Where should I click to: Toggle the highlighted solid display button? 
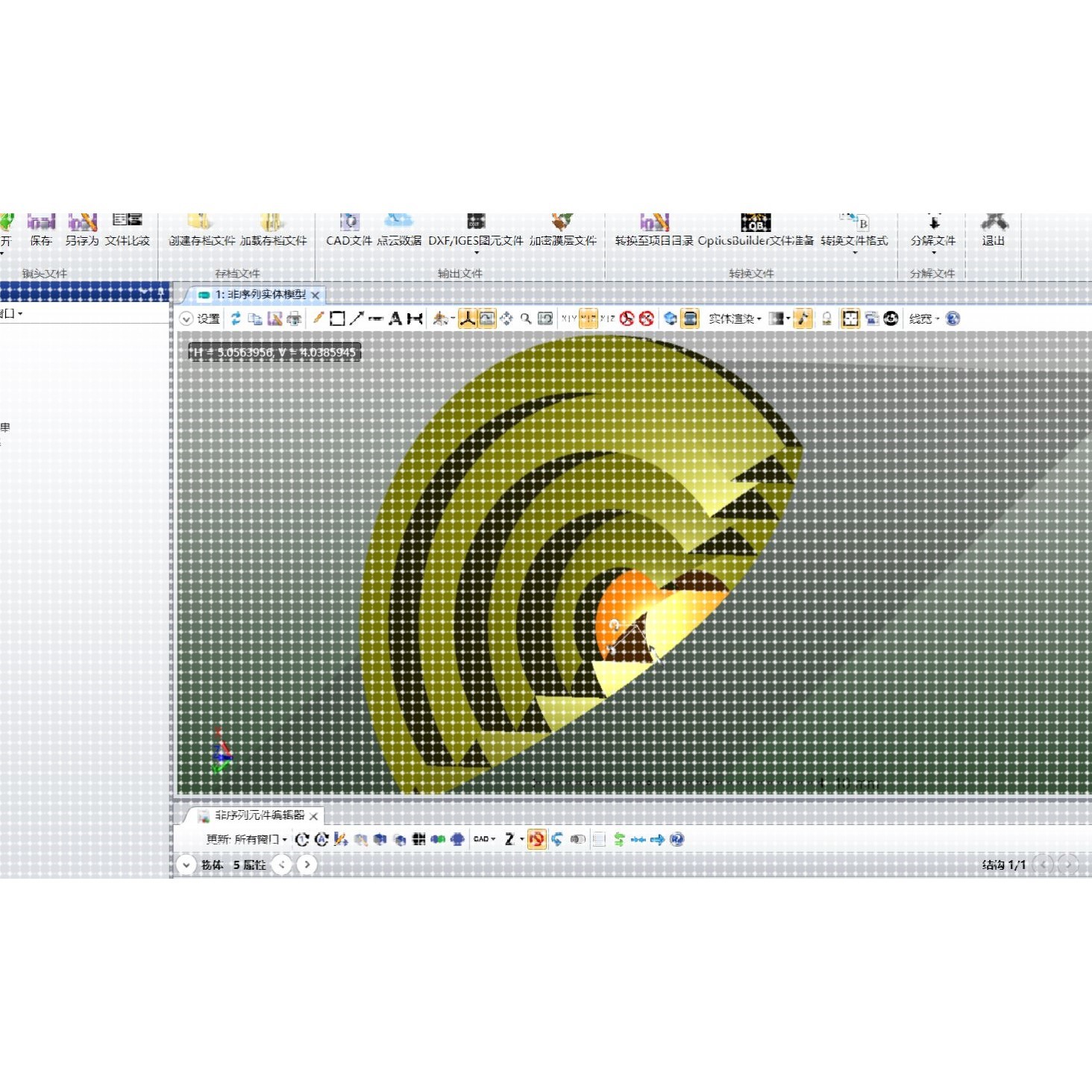tap(691, 318)
